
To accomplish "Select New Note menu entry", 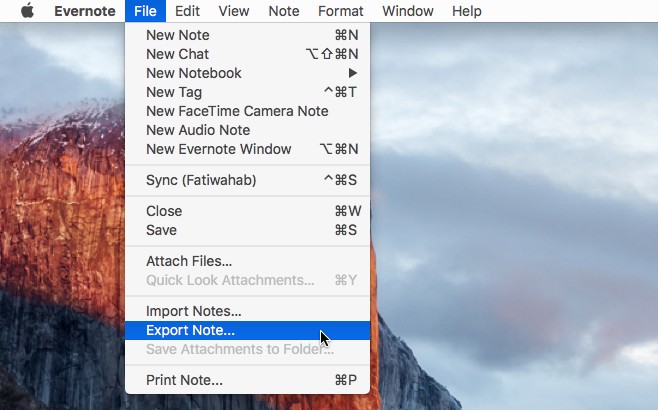I will click(248, 35).
